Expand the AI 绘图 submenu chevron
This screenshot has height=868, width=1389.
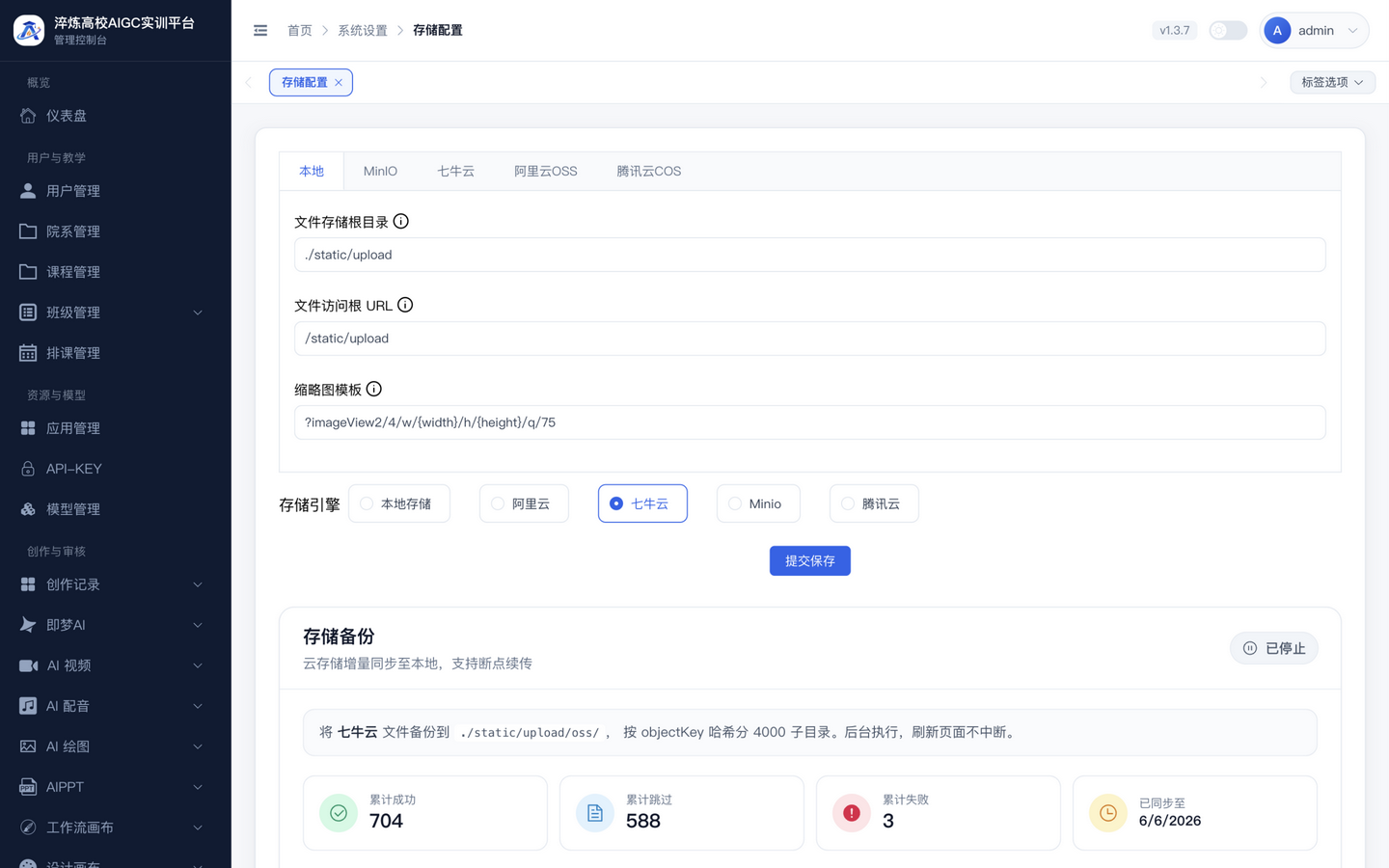click(x=198, y=746)
